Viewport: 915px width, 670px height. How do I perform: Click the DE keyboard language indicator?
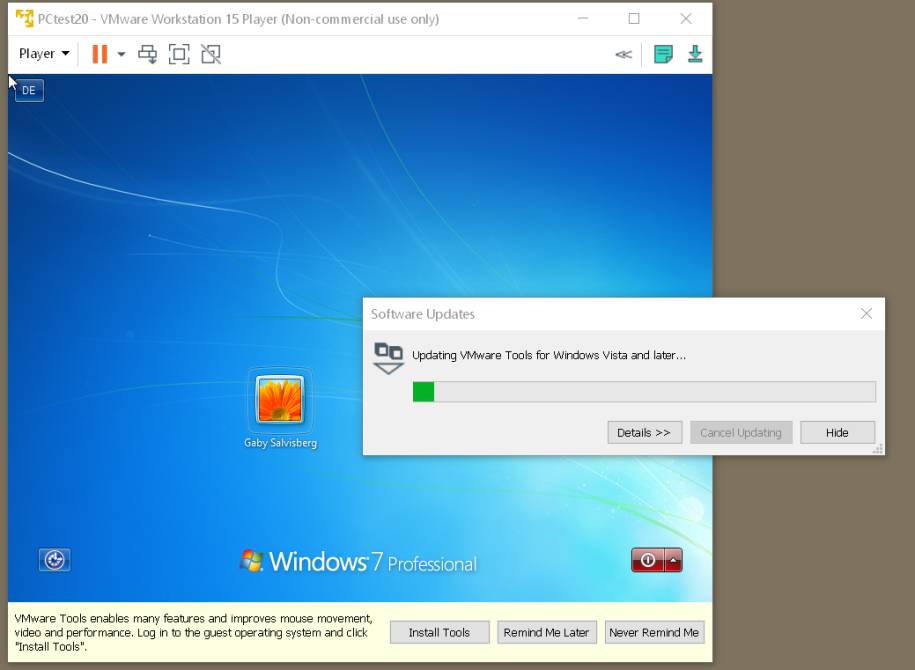click(29, 90)
